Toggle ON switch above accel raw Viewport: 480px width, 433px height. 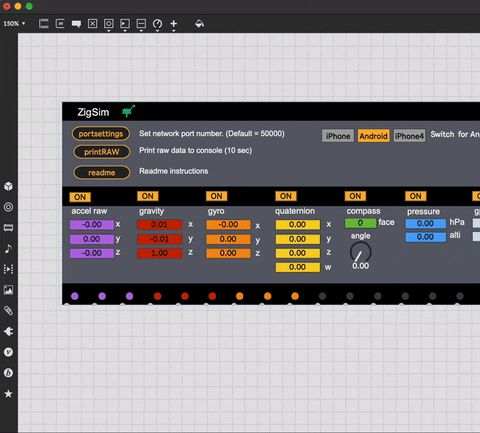[x=80, y=197]
